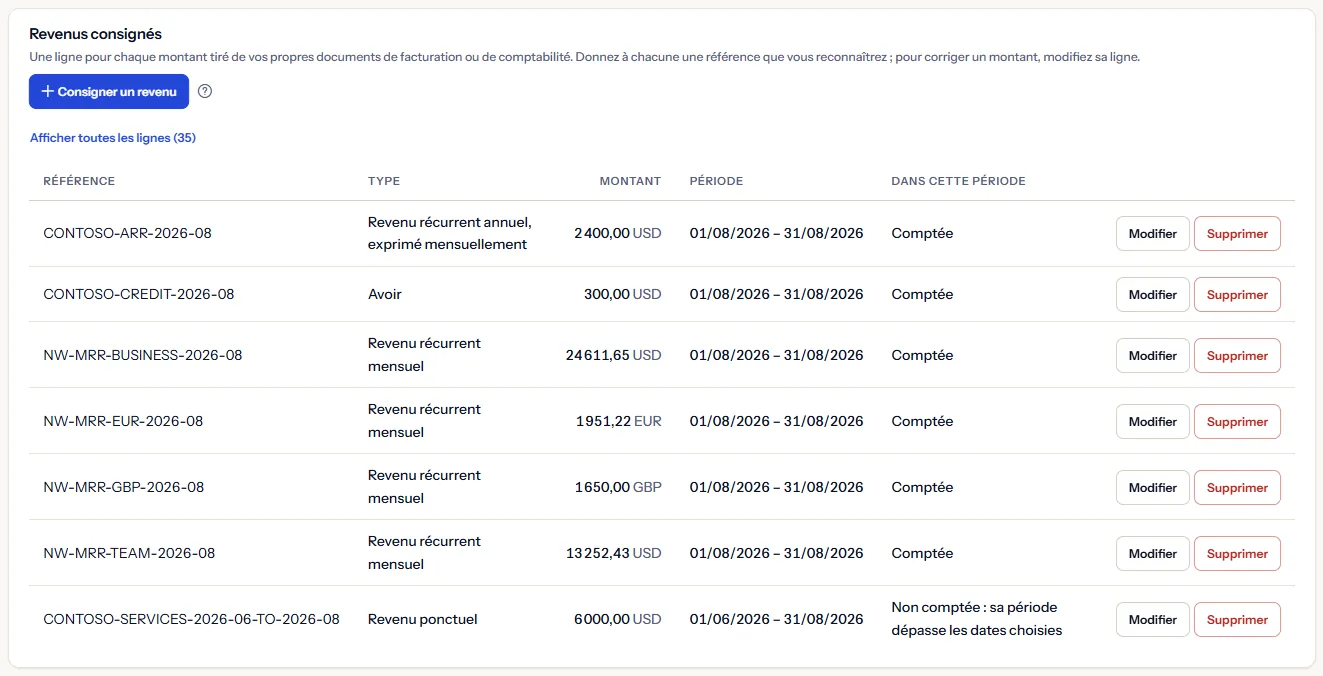The width and height of the screenshot is (1323, 676).
Task: Delete the CONTOSO-ARR-2026-08 row
Action: click(x=1237, y=234)
